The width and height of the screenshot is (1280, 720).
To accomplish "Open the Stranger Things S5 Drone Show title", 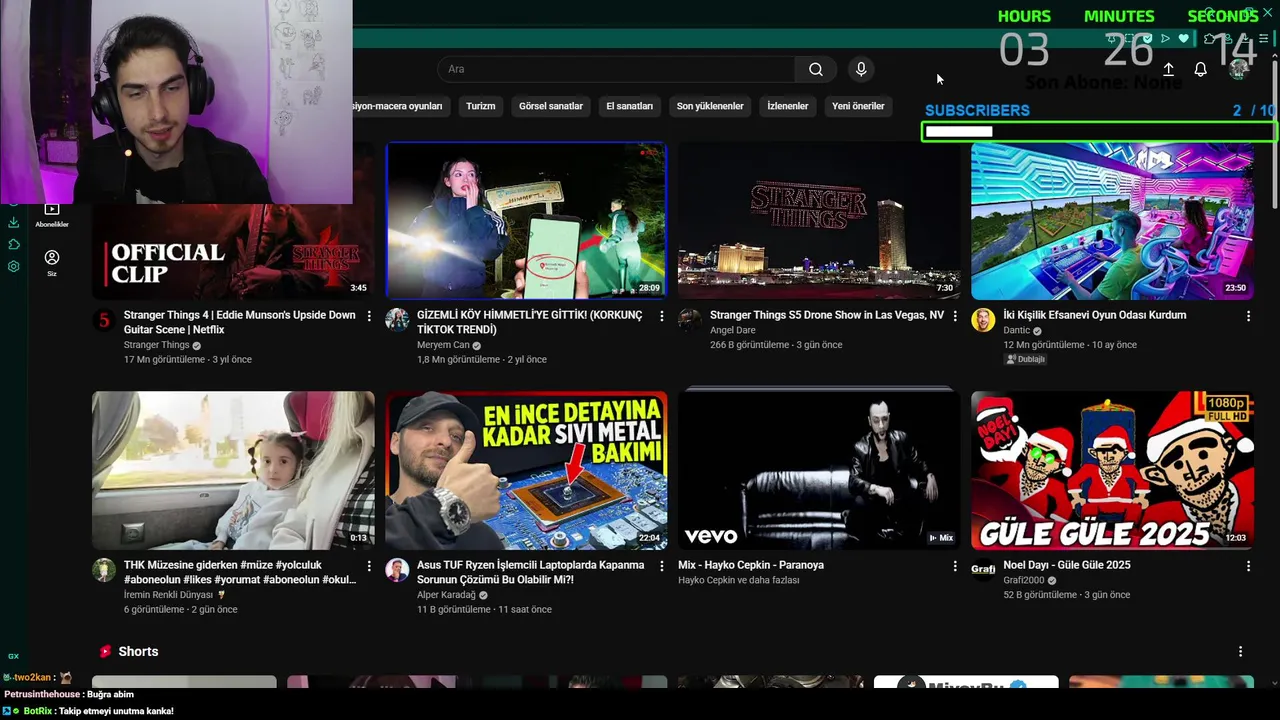I will pyautogui.click(x=827, y=315).
